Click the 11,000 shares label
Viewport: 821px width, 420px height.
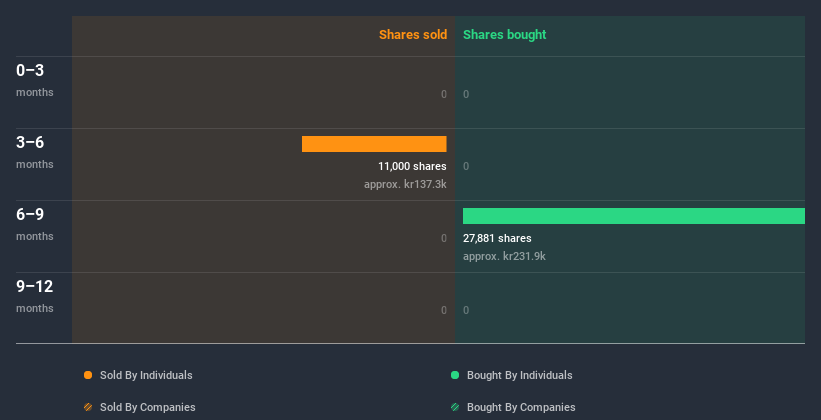(x=413, y=167)
